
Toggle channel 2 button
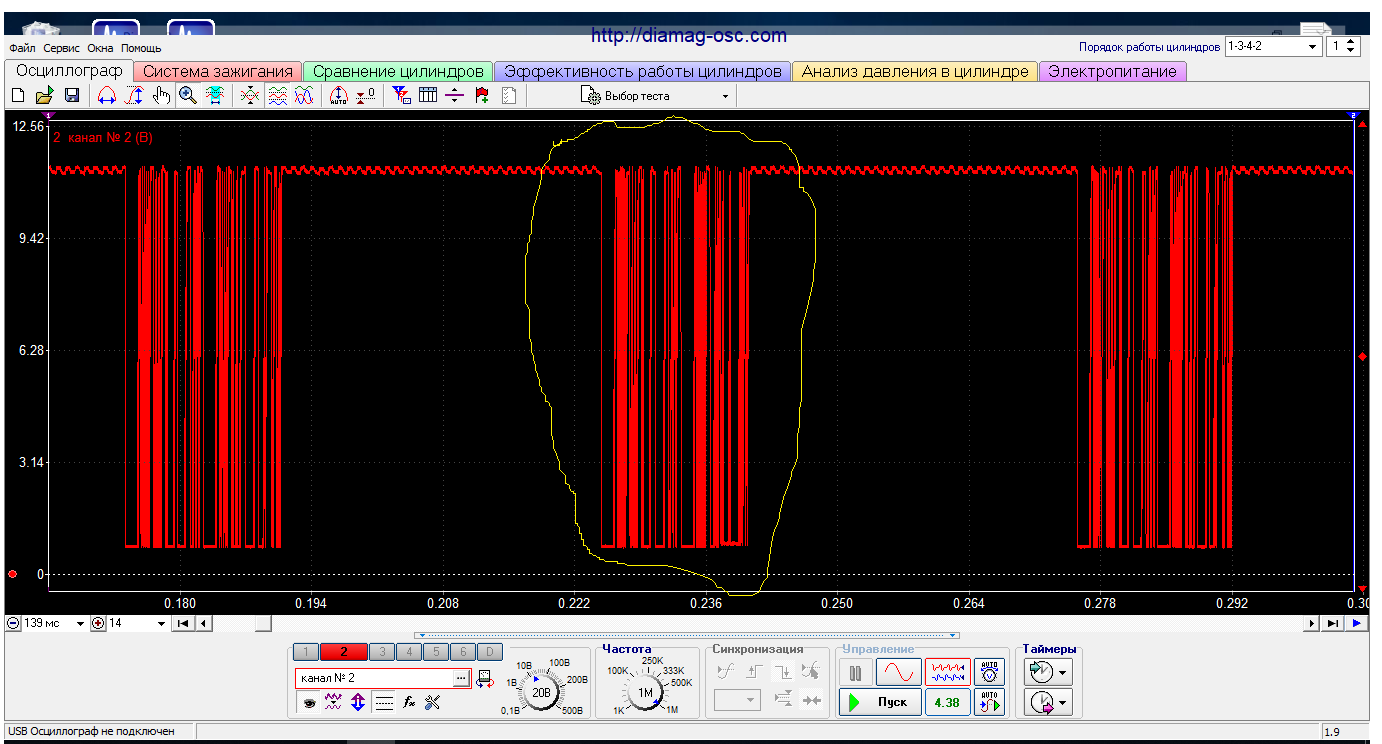(344, 652)
